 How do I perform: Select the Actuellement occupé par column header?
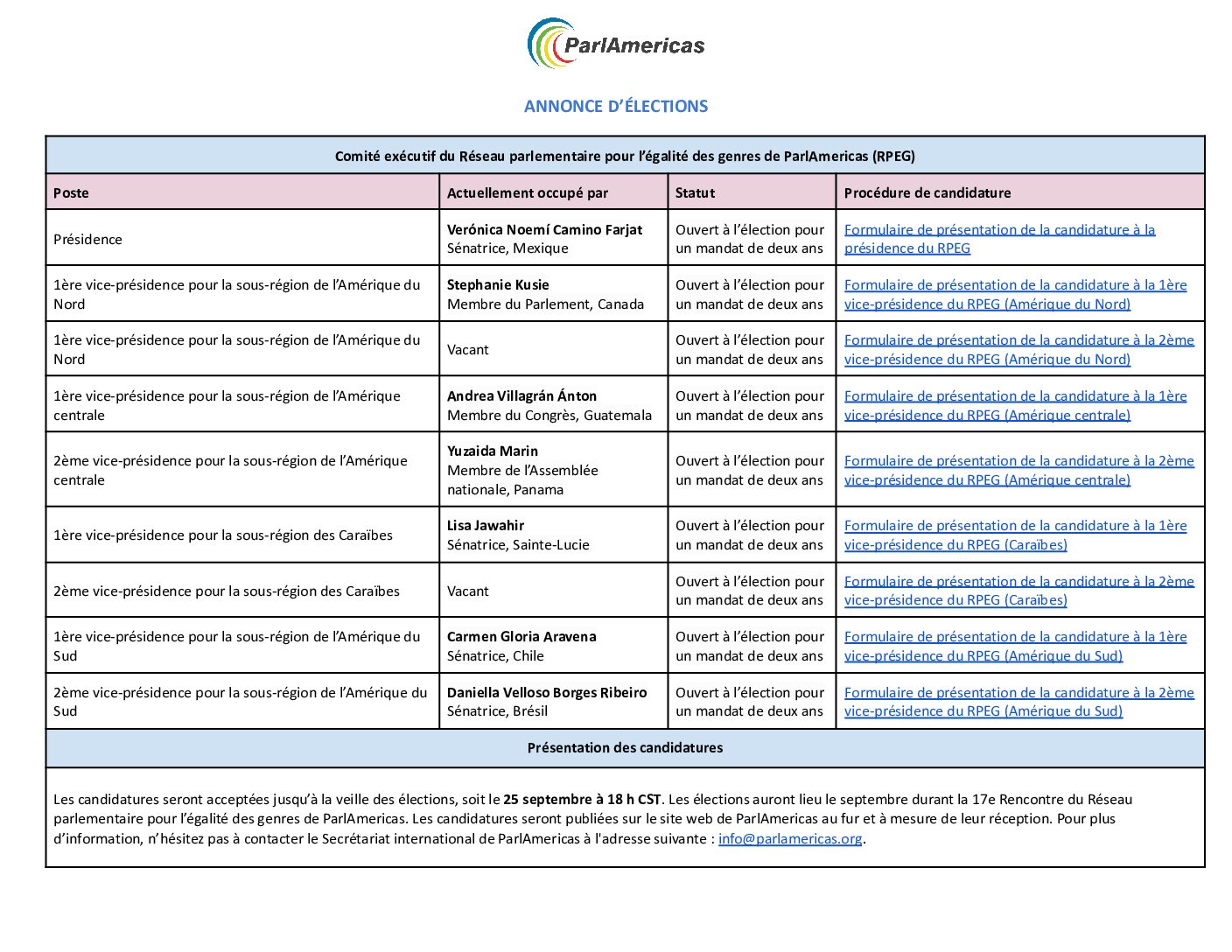pyautogui.click(x=528, y=192)
